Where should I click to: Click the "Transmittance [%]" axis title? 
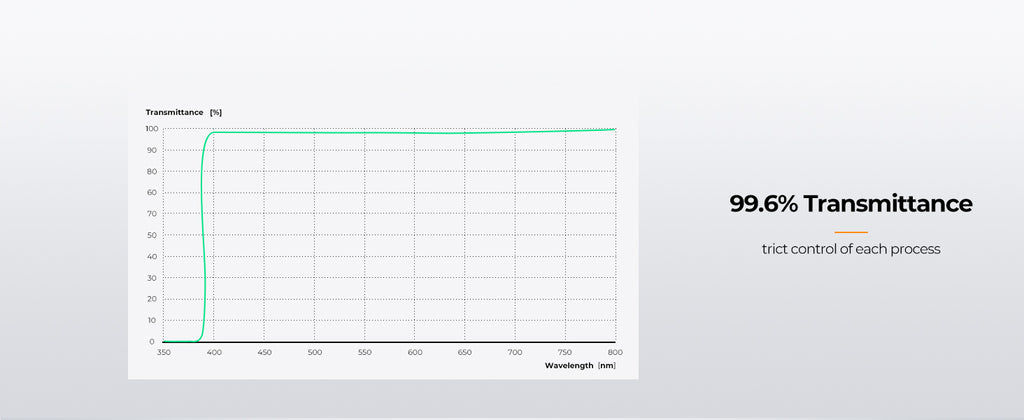[x=184, y=112]
